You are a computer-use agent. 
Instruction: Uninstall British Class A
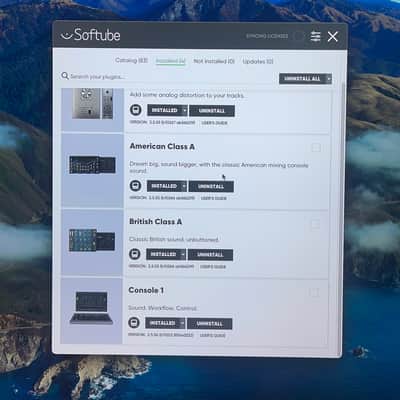210,255
